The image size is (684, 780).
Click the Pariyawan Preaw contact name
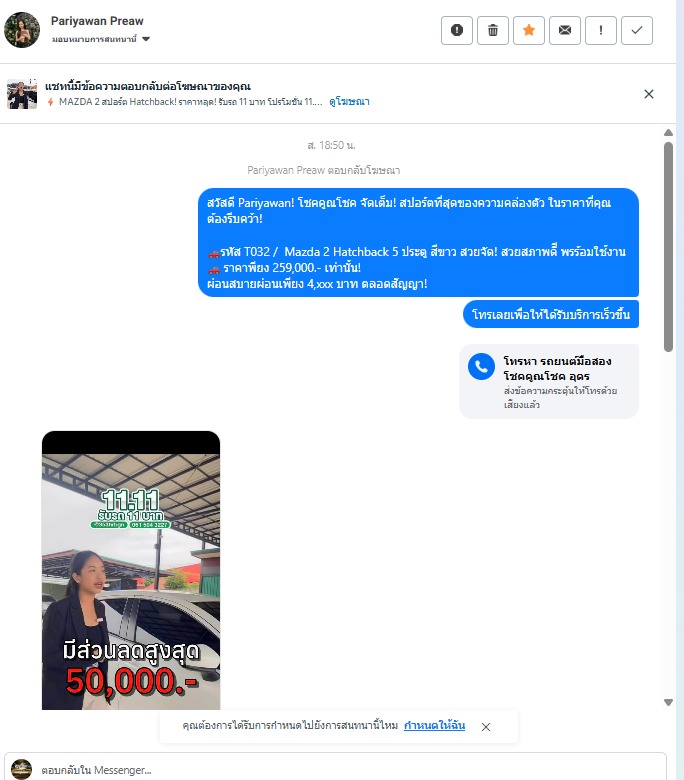tap(97, 21)
